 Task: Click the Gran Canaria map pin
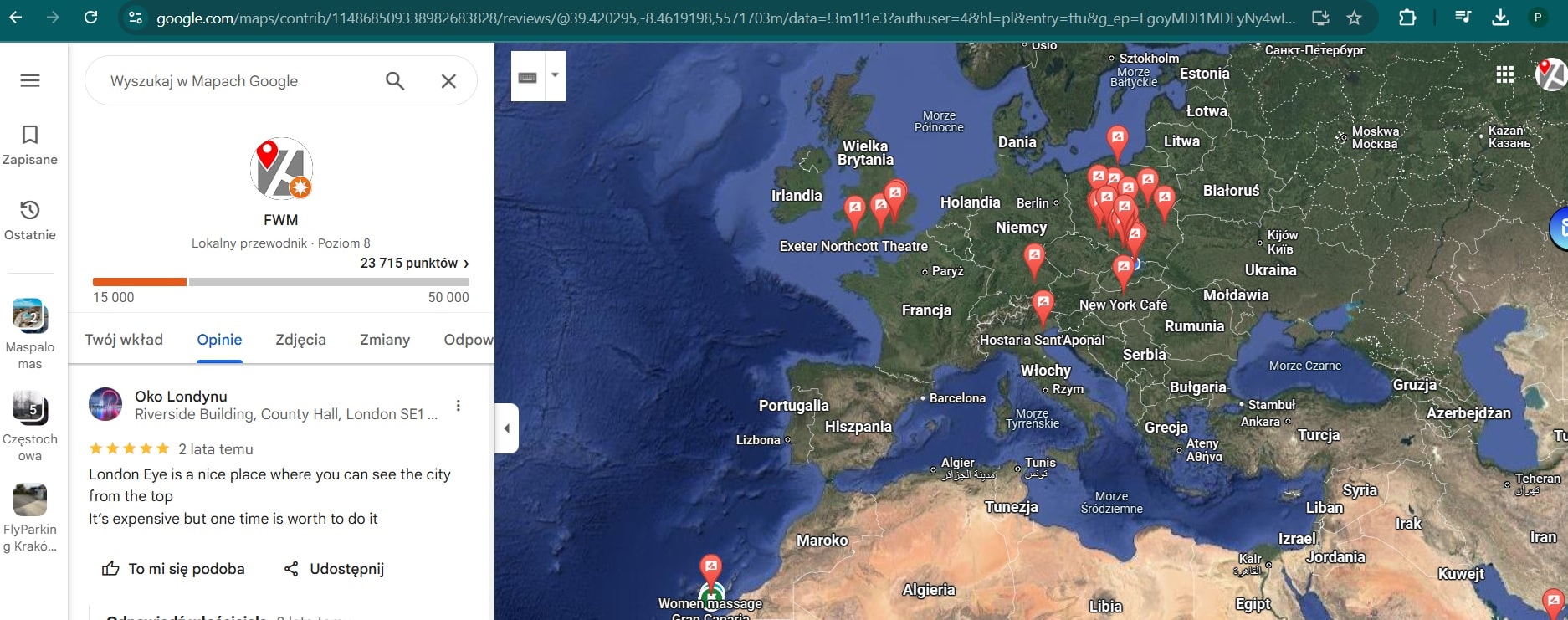[x=710, y=571]
